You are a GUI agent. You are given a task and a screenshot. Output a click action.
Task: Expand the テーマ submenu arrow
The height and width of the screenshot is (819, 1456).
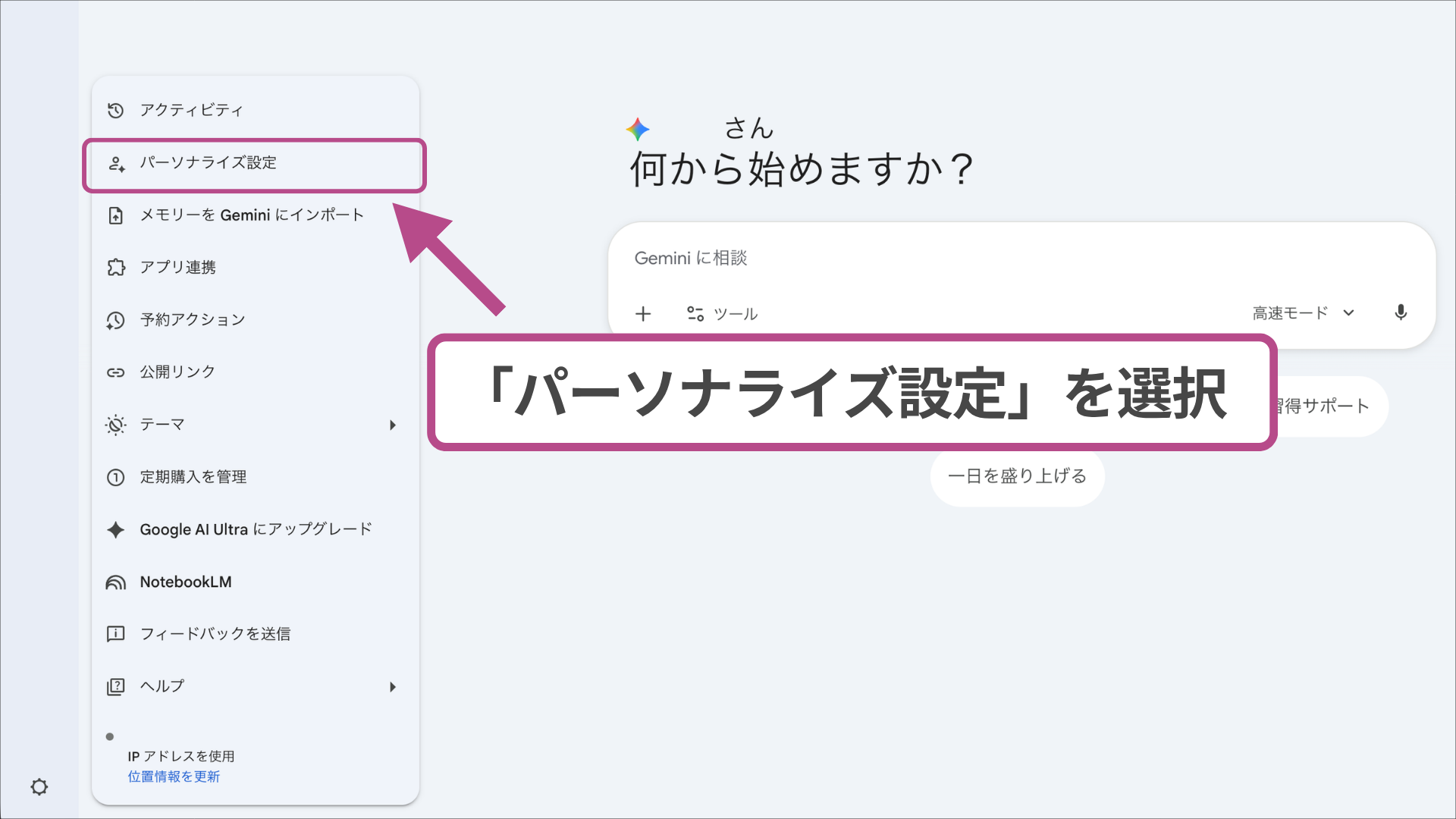pyautogui.click(x=393, y=425)
